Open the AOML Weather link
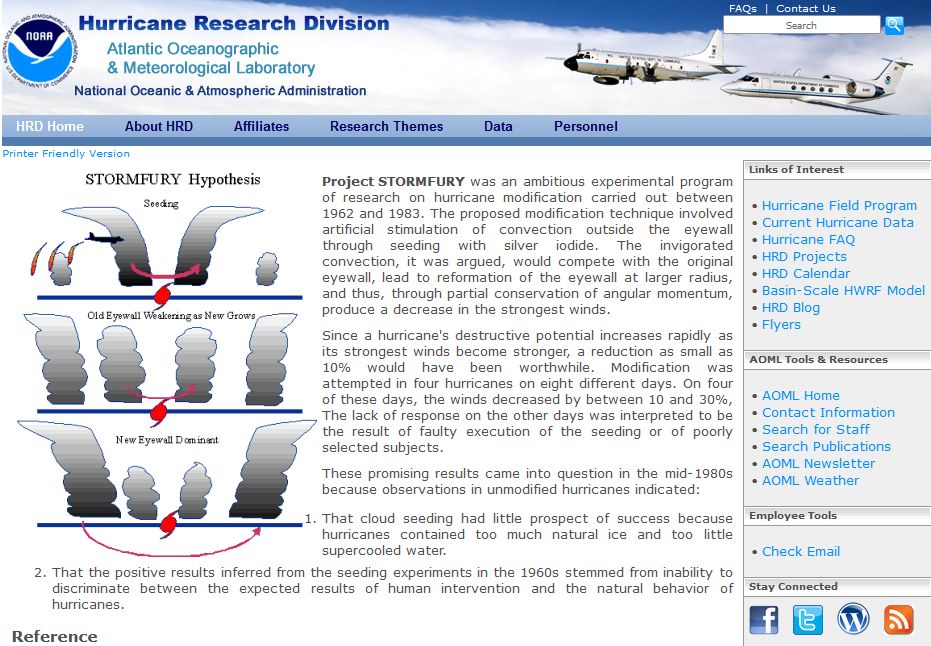Image resolution: width=931 pixels, height=646 pixels. [x=810, y=480]
